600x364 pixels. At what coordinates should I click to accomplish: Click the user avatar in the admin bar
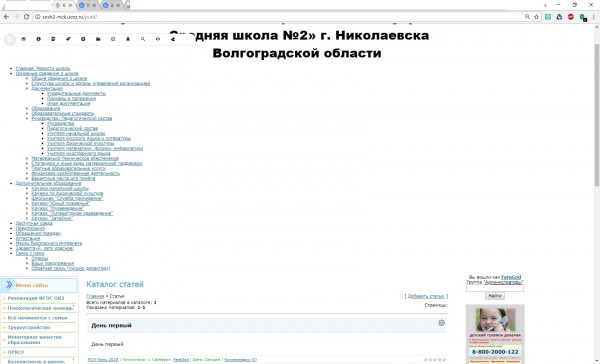point(10,39)
